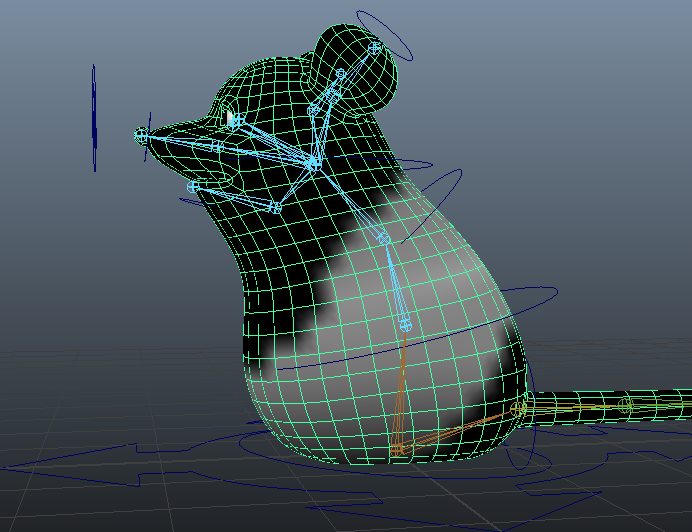692x532 pixels.
Task: Click the jaw tip joint below the snout
Action: point(193,187)
